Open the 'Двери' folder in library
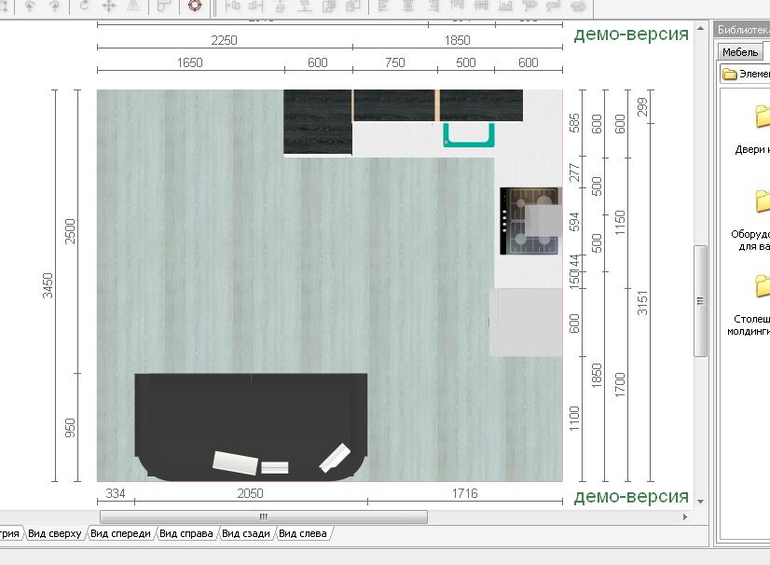Screen dimensions: 770x565 tap(762, 117)
